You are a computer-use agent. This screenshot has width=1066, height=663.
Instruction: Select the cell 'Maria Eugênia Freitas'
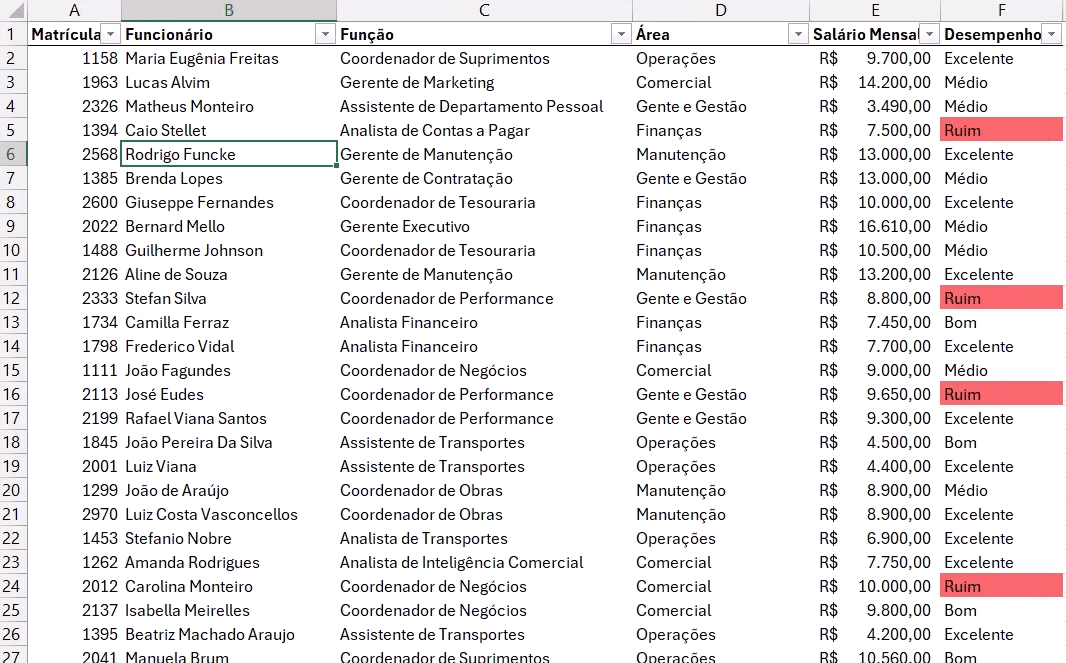pyautogui.click(x=229, y=58)
